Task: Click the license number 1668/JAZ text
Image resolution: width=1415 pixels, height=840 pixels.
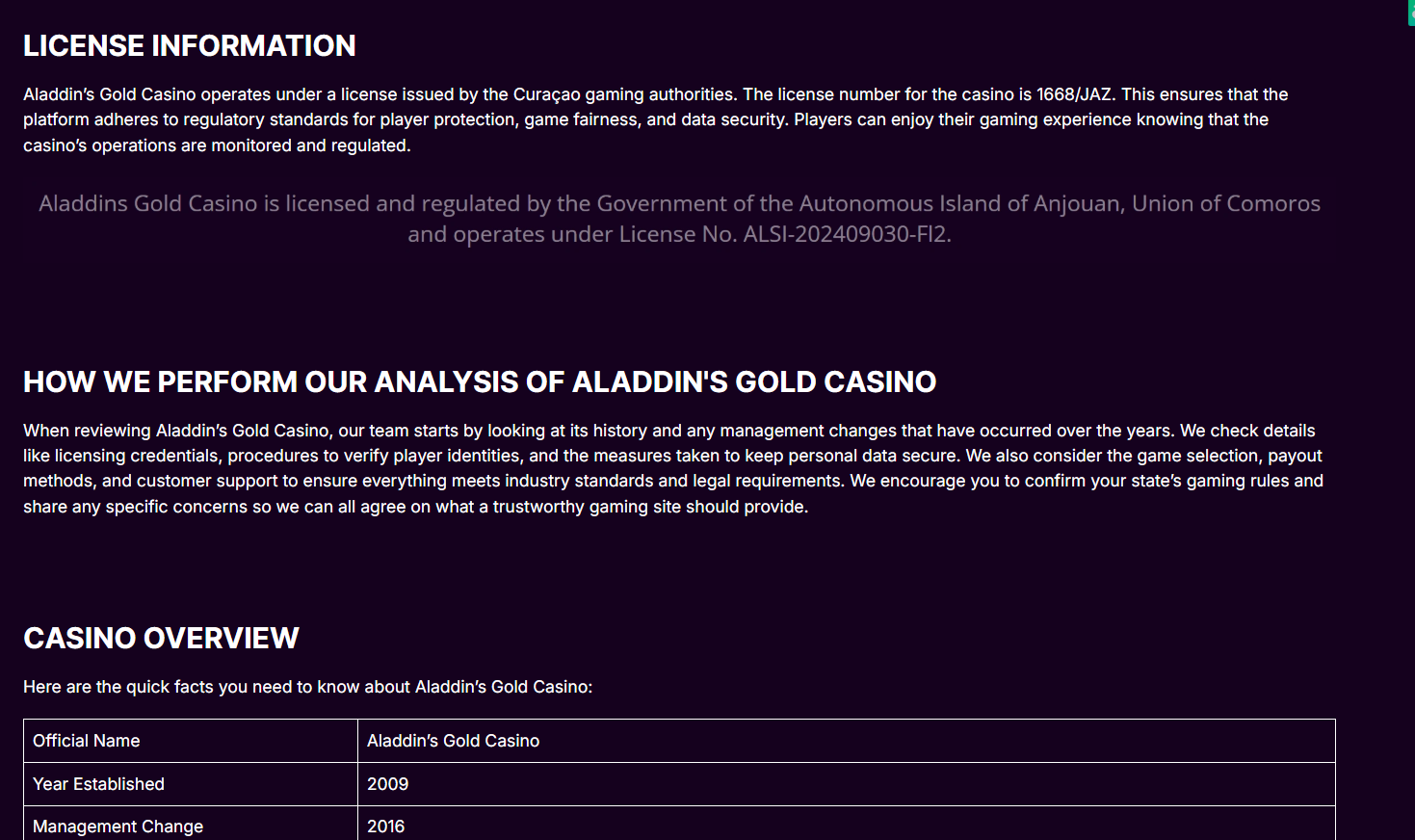Action: coord(1074,94)
